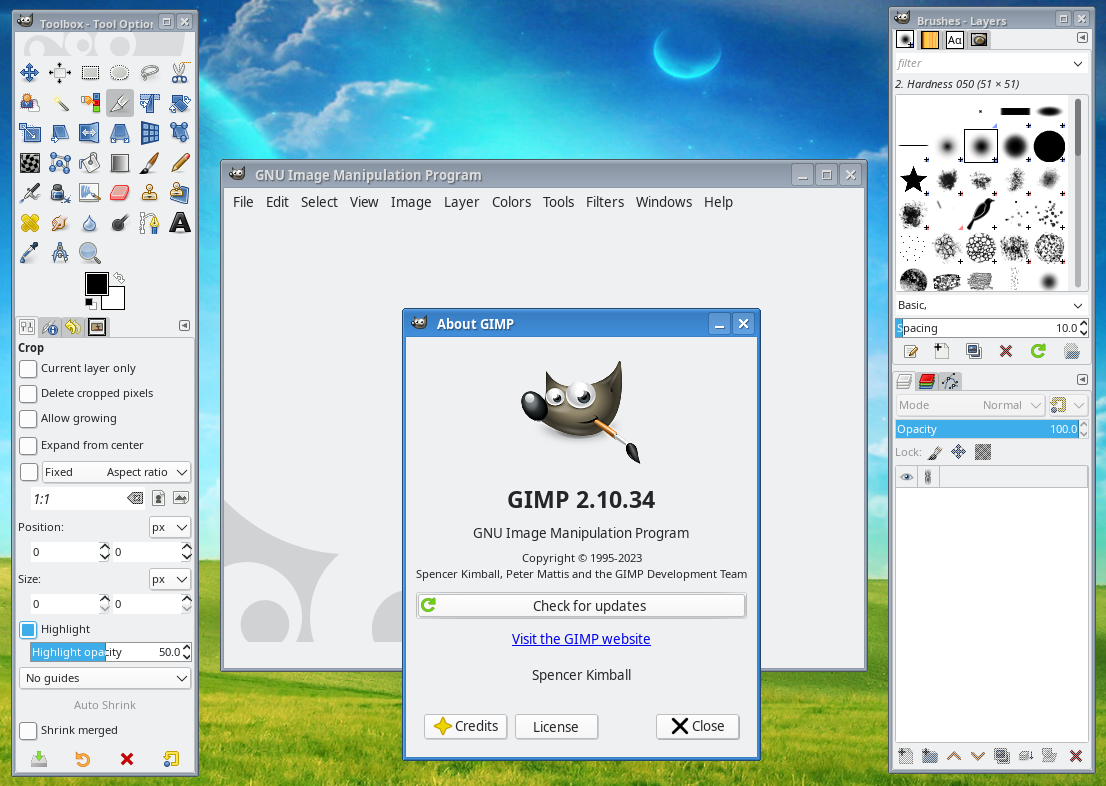
Task: Select the star brush thumbnail
Action: (x=913, y=180)
